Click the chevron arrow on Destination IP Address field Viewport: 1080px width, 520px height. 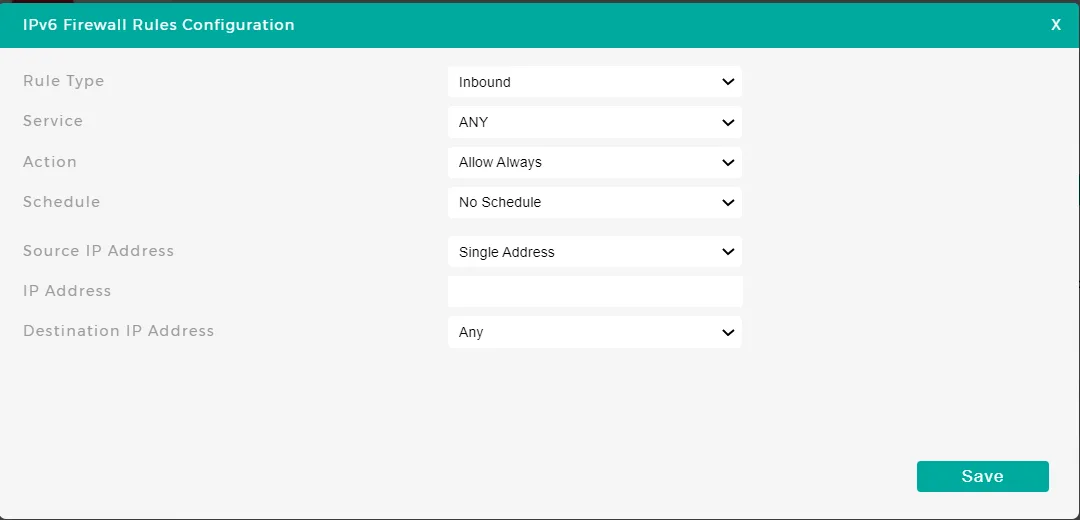728,332
